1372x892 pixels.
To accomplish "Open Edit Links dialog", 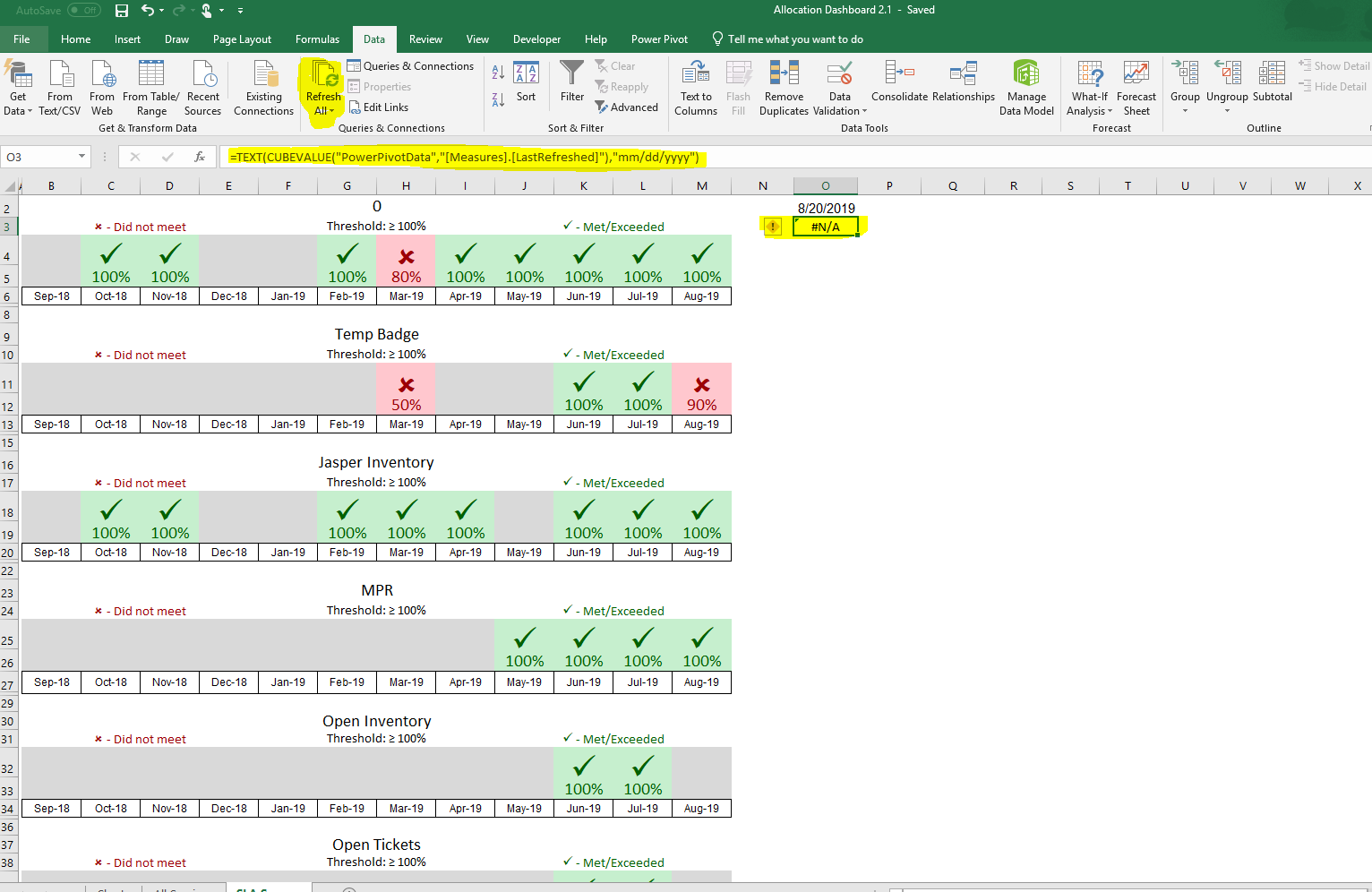I will (378, 107).
